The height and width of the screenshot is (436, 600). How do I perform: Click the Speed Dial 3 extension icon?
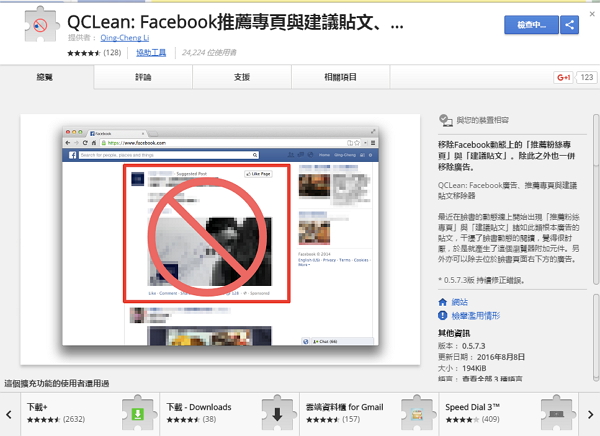coord(554,412)
